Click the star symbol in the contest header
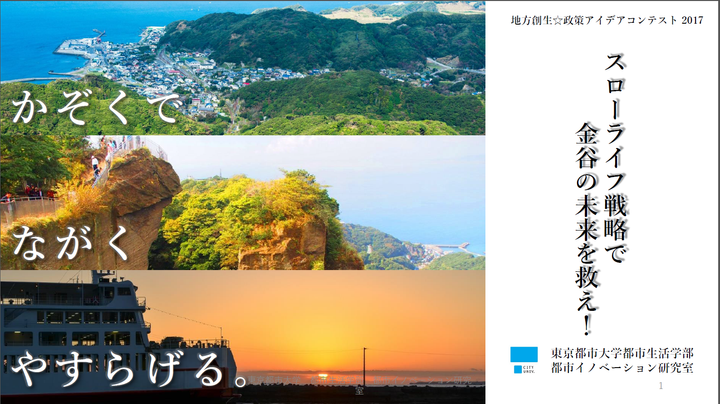Viewport: 720px width, 404px height. [x=557, y=21]
